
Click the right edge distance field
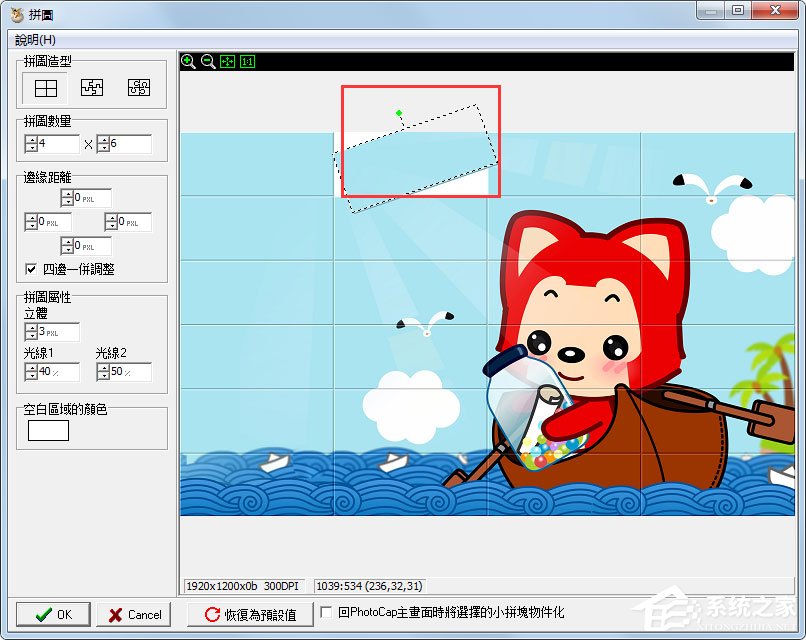click(x=134, y=222)
